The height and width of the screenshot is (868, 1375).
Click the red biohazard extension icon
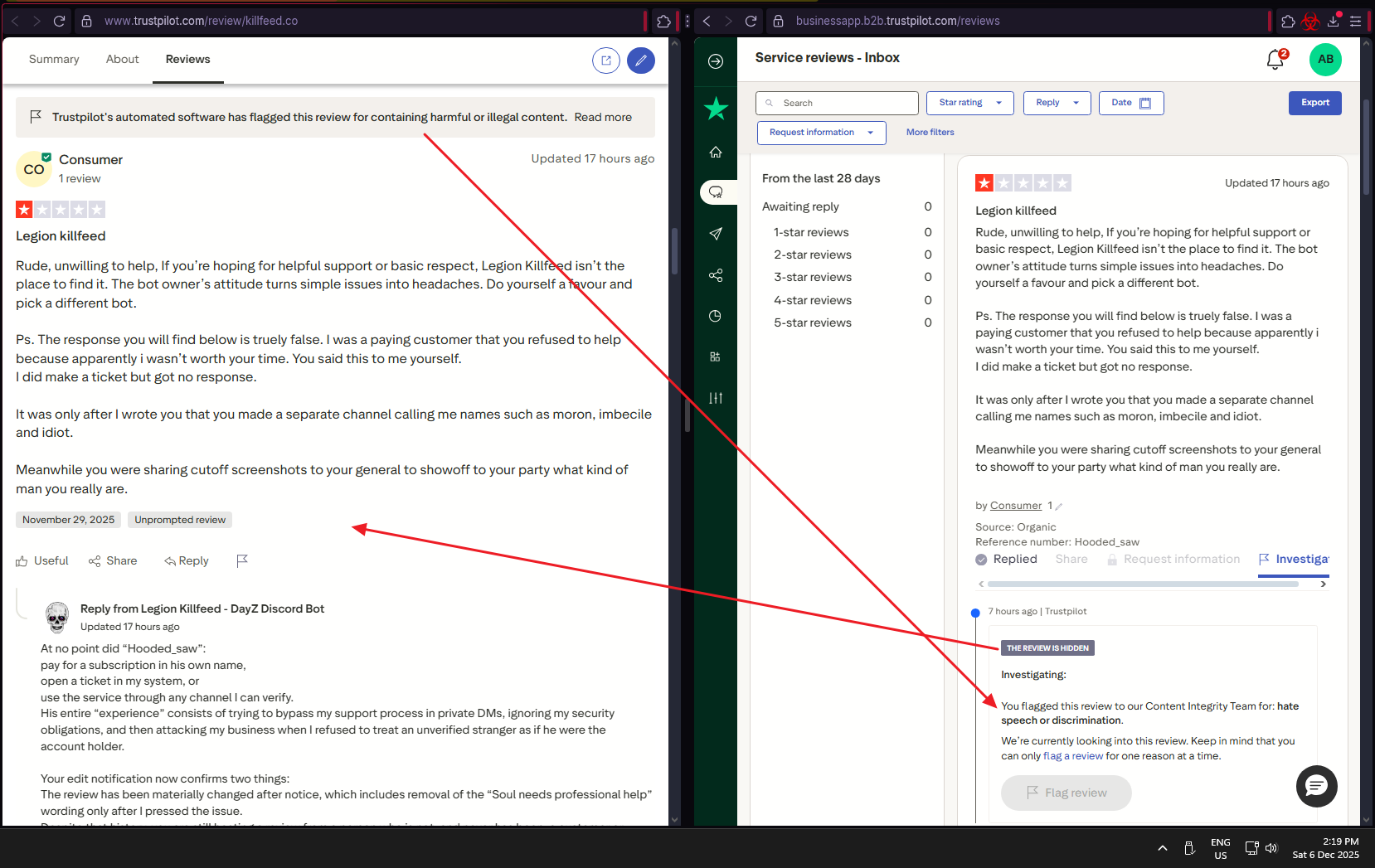tap(1310, 22)
